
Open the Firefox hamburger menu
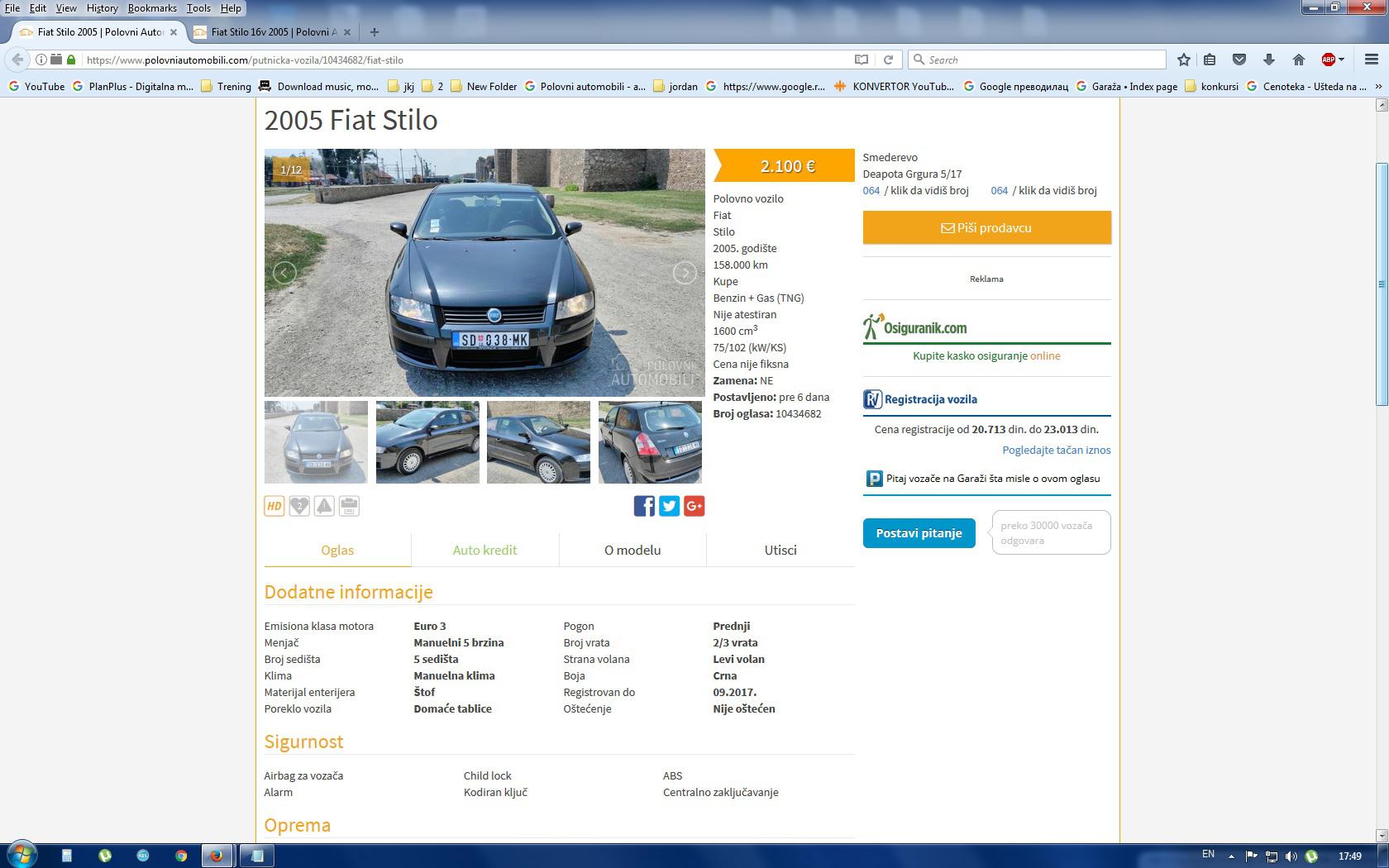click(x=1372, y=60)
